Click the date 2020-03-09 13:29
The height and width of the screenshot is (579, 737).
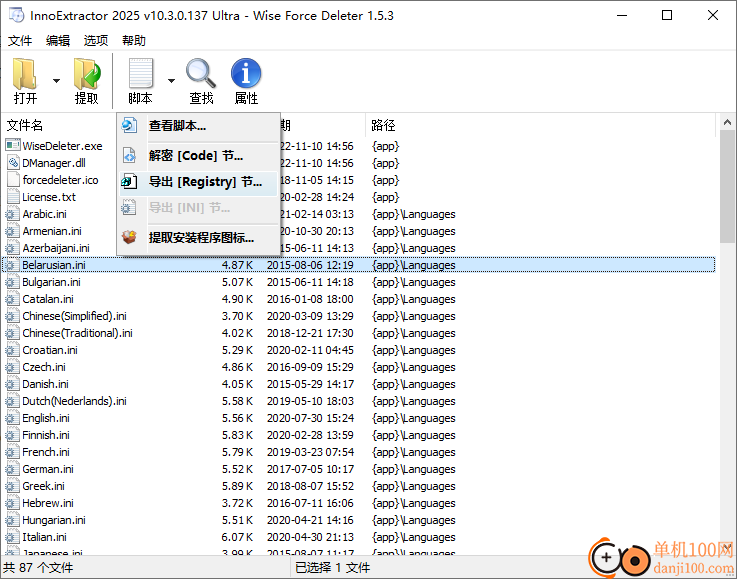[x=310, y=316]
